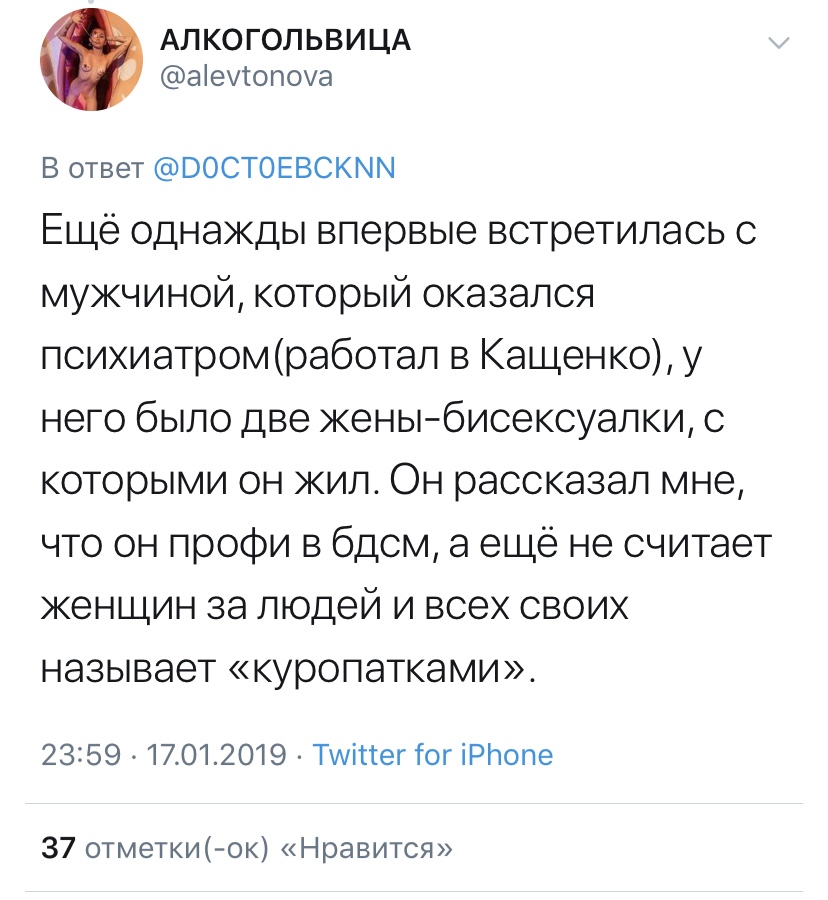This screenshot has height=900, width=828.
Task: View the «Нравится» likes list
Action: point(366,848)
